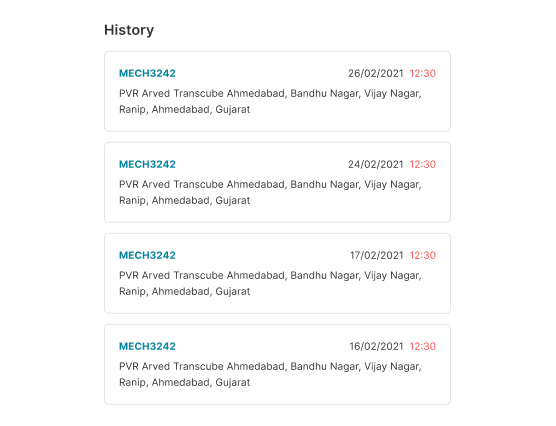556x426 pixels.
Task: Click the History heading
Action: tap(129, 30)
